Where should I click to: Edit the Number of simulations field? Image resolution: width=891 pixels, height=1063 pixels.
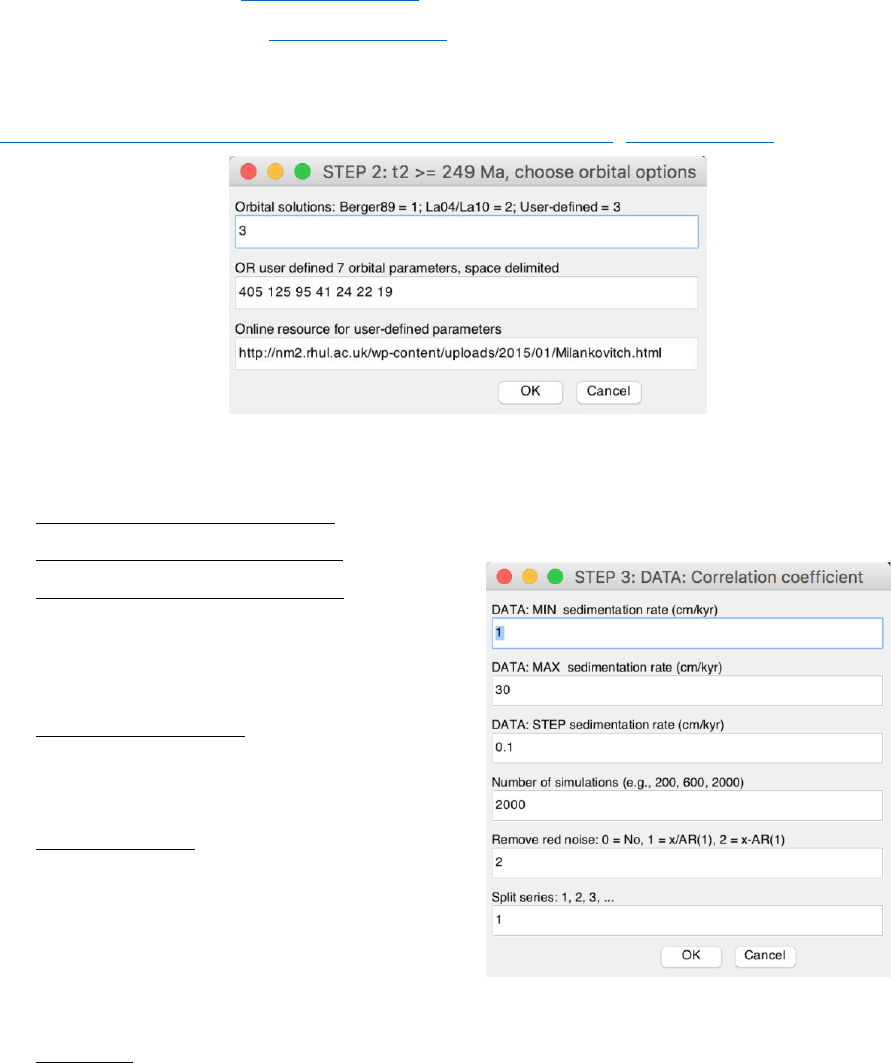686,804
